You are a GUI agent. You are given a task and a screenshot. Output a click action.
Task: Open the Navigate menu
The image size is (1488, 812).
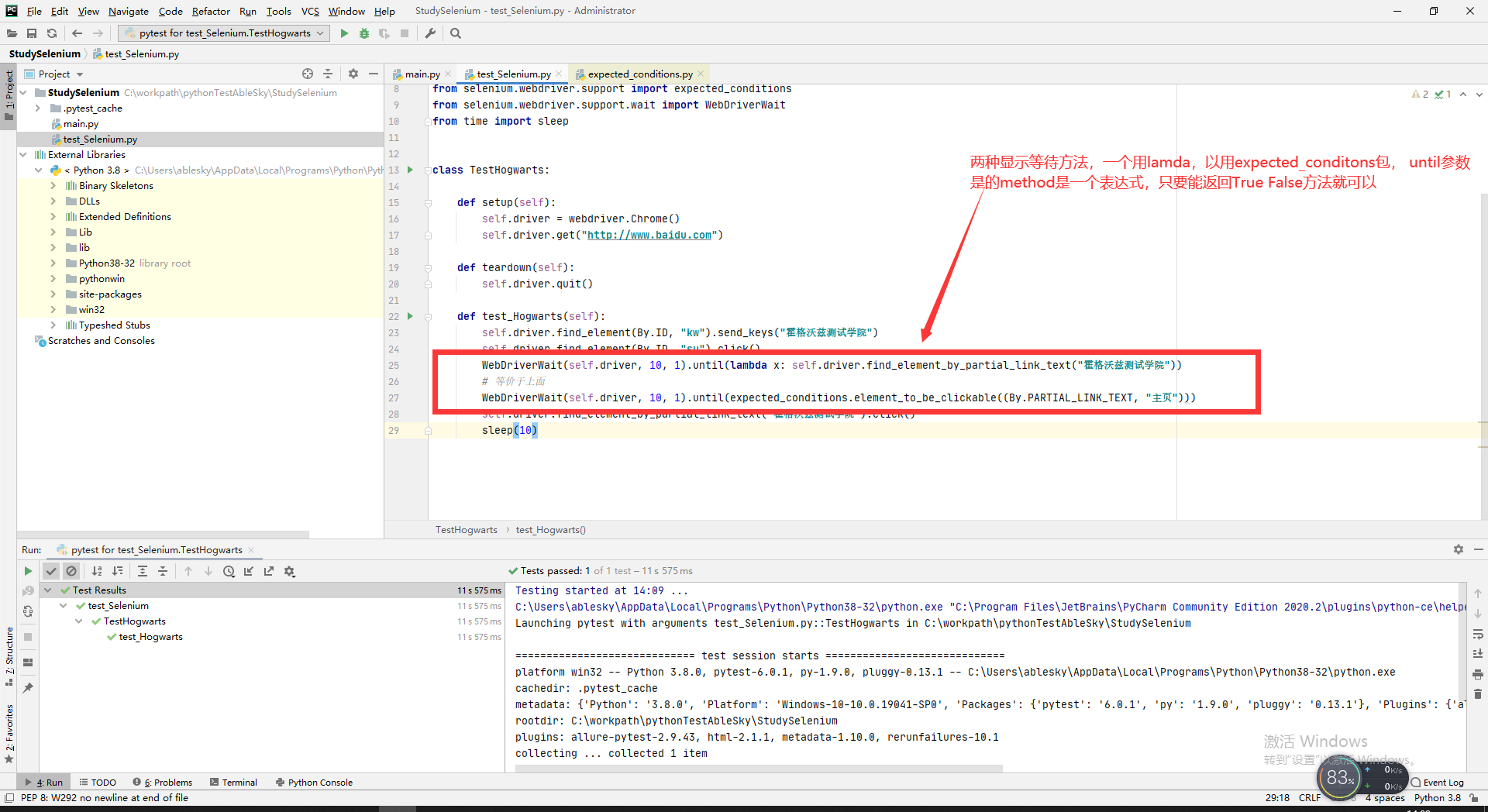(x=129, y=11)
